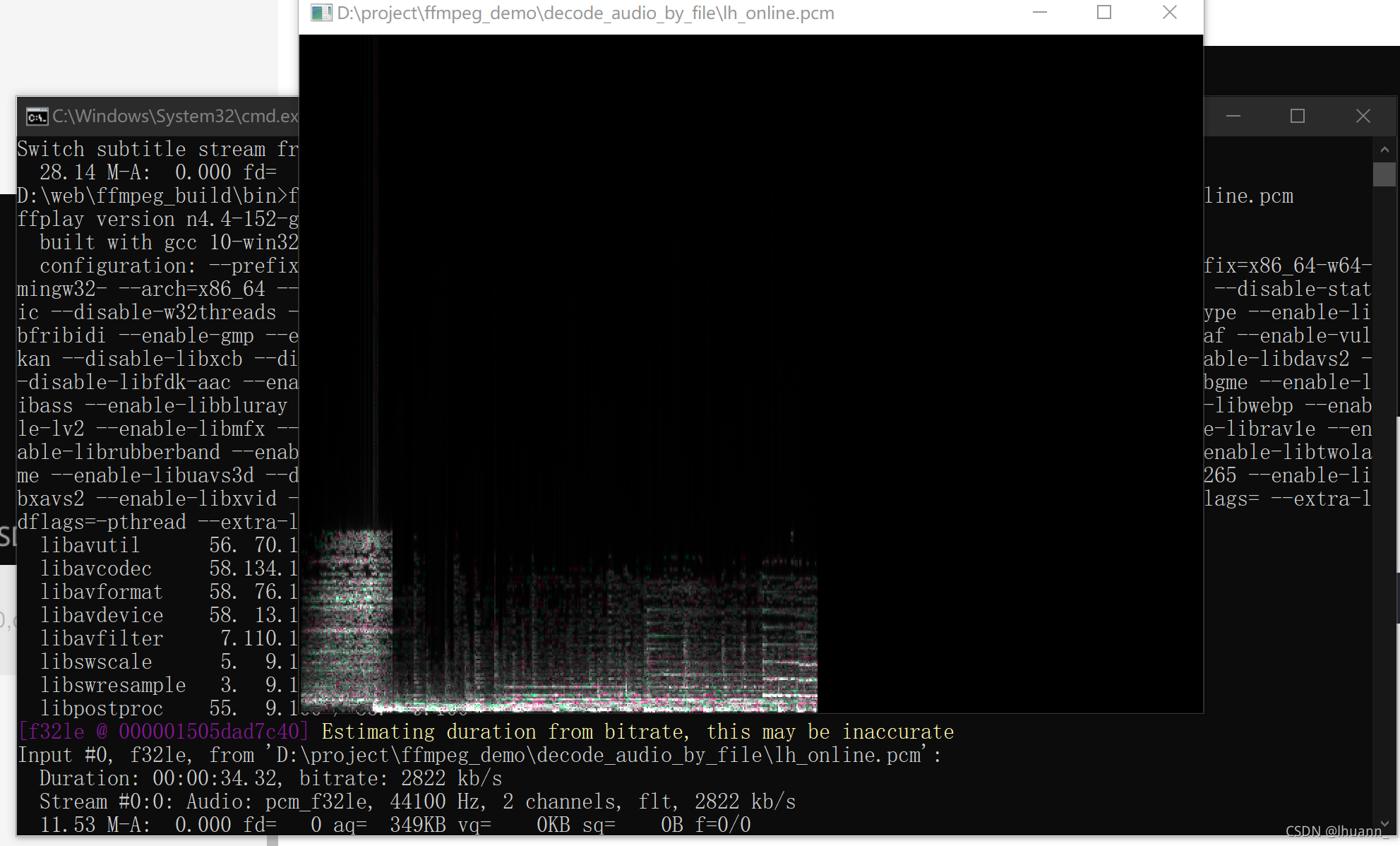Click the C:\Windows\System32\cmd.exe title text
This screenshot has width=1400, height=846.
click(x=174, y=117)
